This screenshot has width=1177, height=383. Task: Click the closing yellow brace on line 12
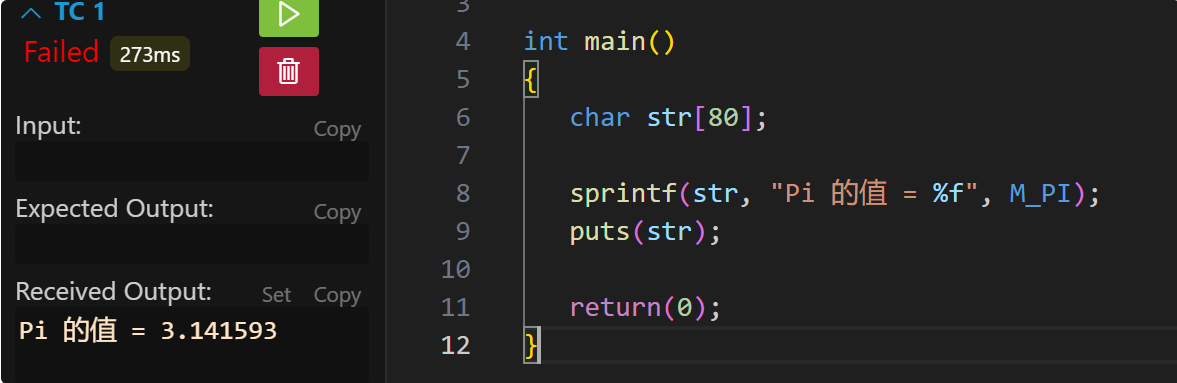531,346
